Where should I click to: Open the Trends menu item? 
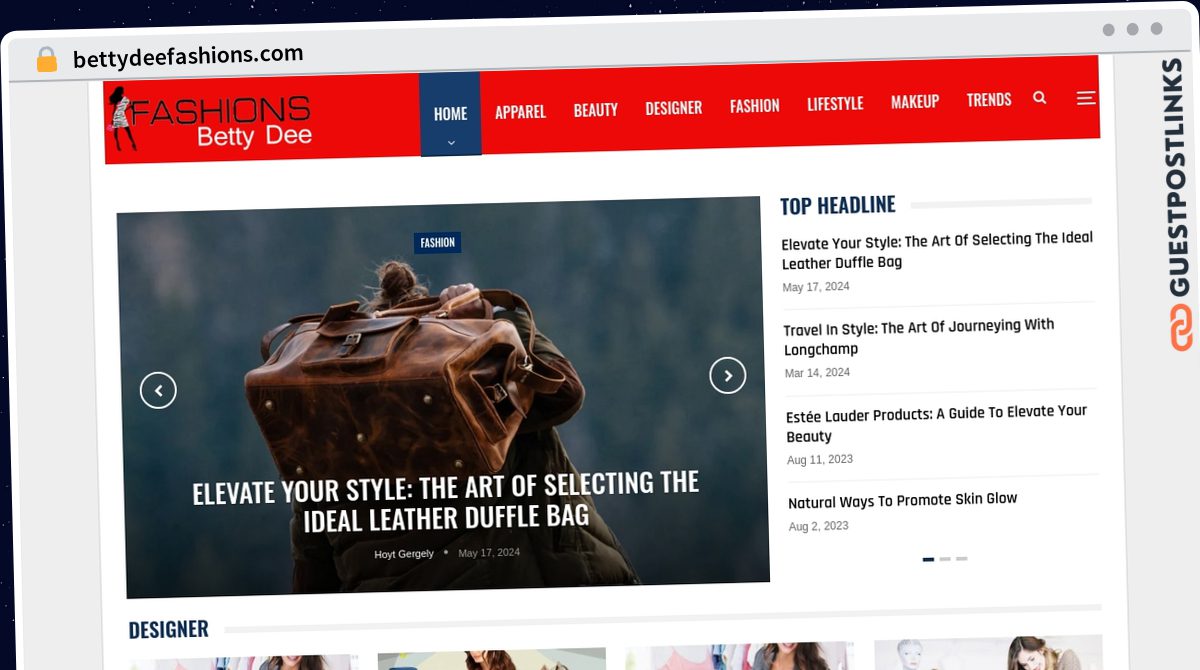pos(989,99)
